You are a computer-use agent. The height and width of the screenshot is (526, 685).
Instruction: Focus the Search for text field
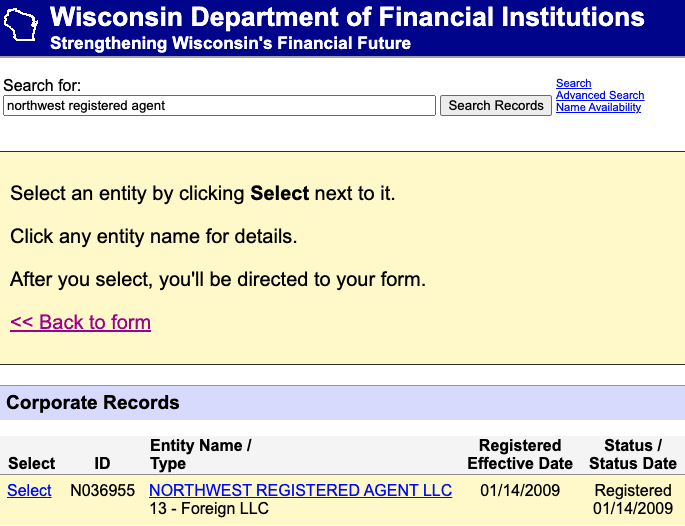[x=219, y=105]
